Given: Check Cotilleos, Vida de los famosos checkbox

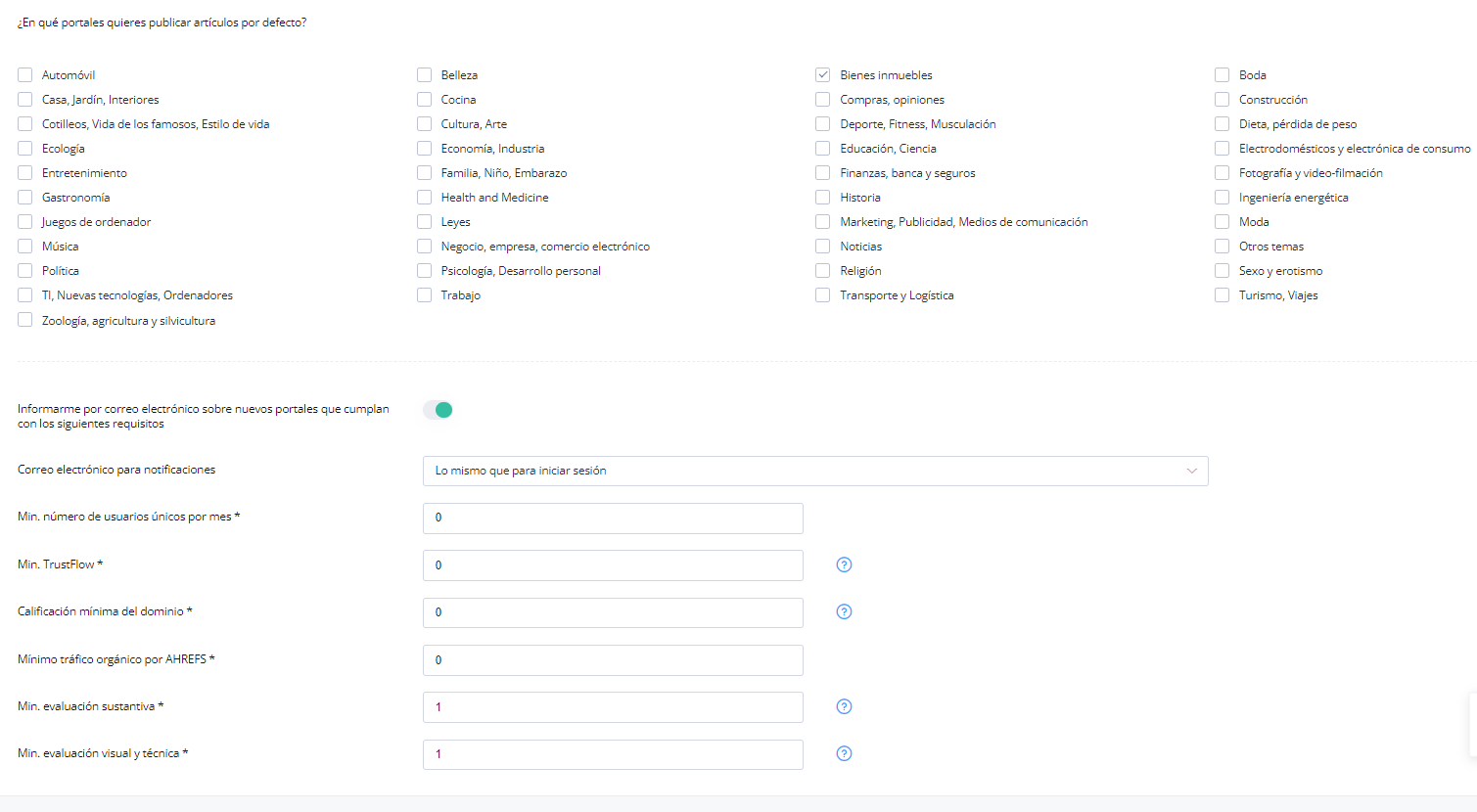Looking at the screenshot, I should (25, 123).
